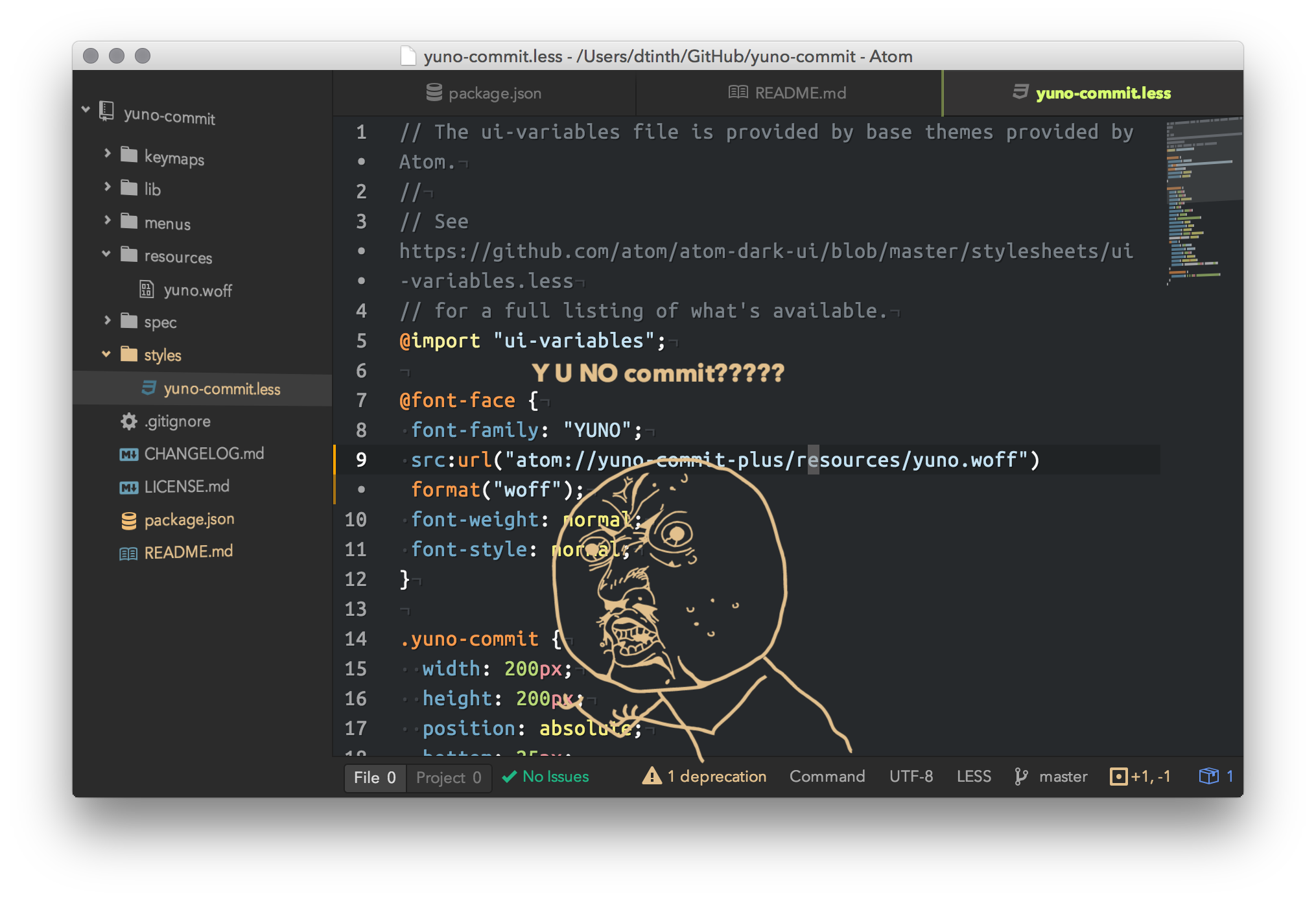Collapse the yuno-commit root project
The height and width of the screenshot is (901, 1316).
86,110
